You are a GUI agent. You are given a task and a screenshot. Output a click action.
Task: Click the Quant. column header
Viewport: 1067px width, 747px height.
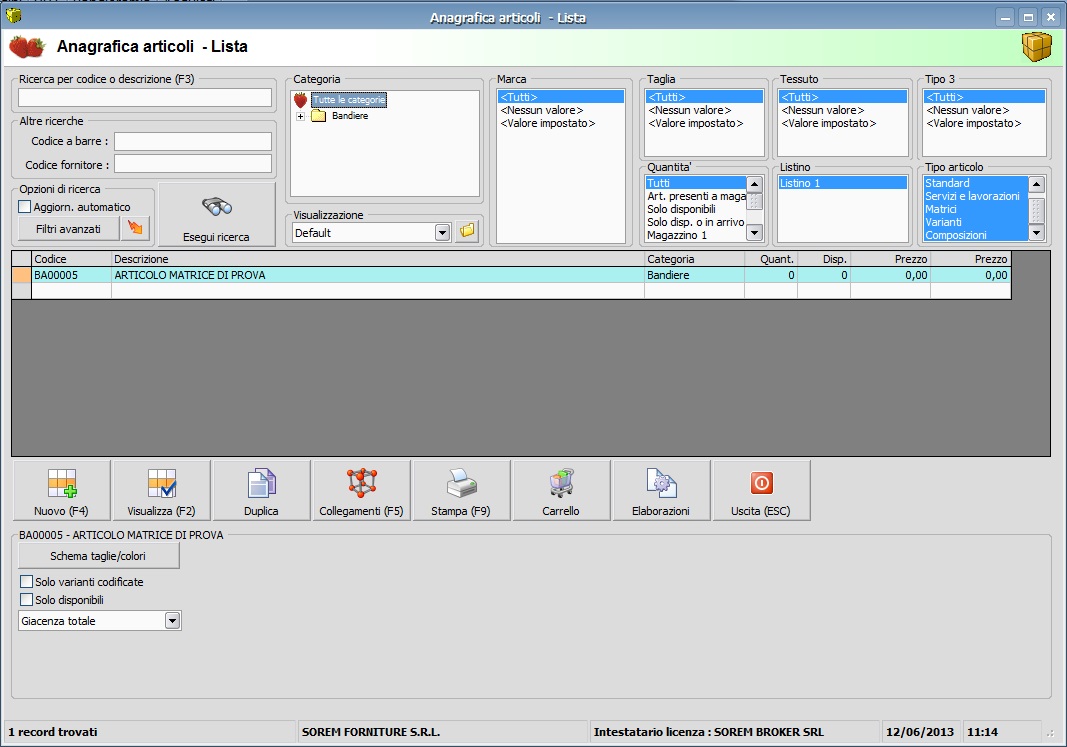770,259
